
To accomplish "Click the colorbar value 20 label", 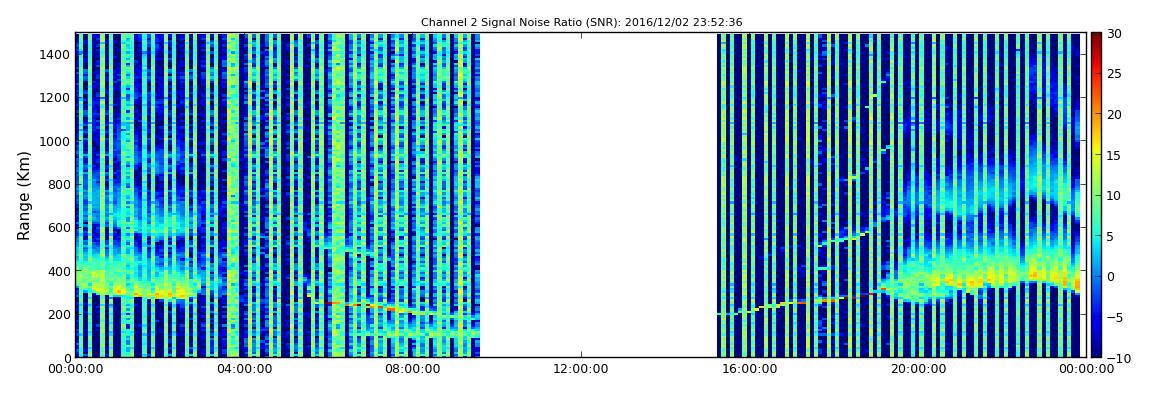I will point(1114,114).
